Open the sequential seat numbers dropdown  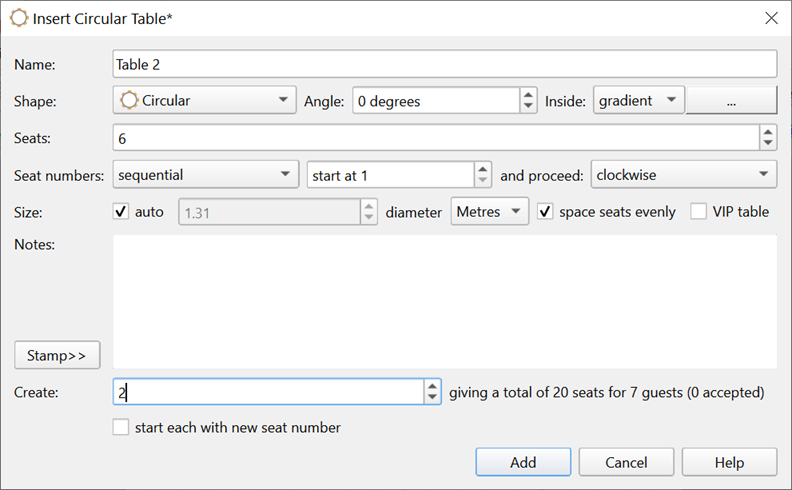[x=206, y=175]
